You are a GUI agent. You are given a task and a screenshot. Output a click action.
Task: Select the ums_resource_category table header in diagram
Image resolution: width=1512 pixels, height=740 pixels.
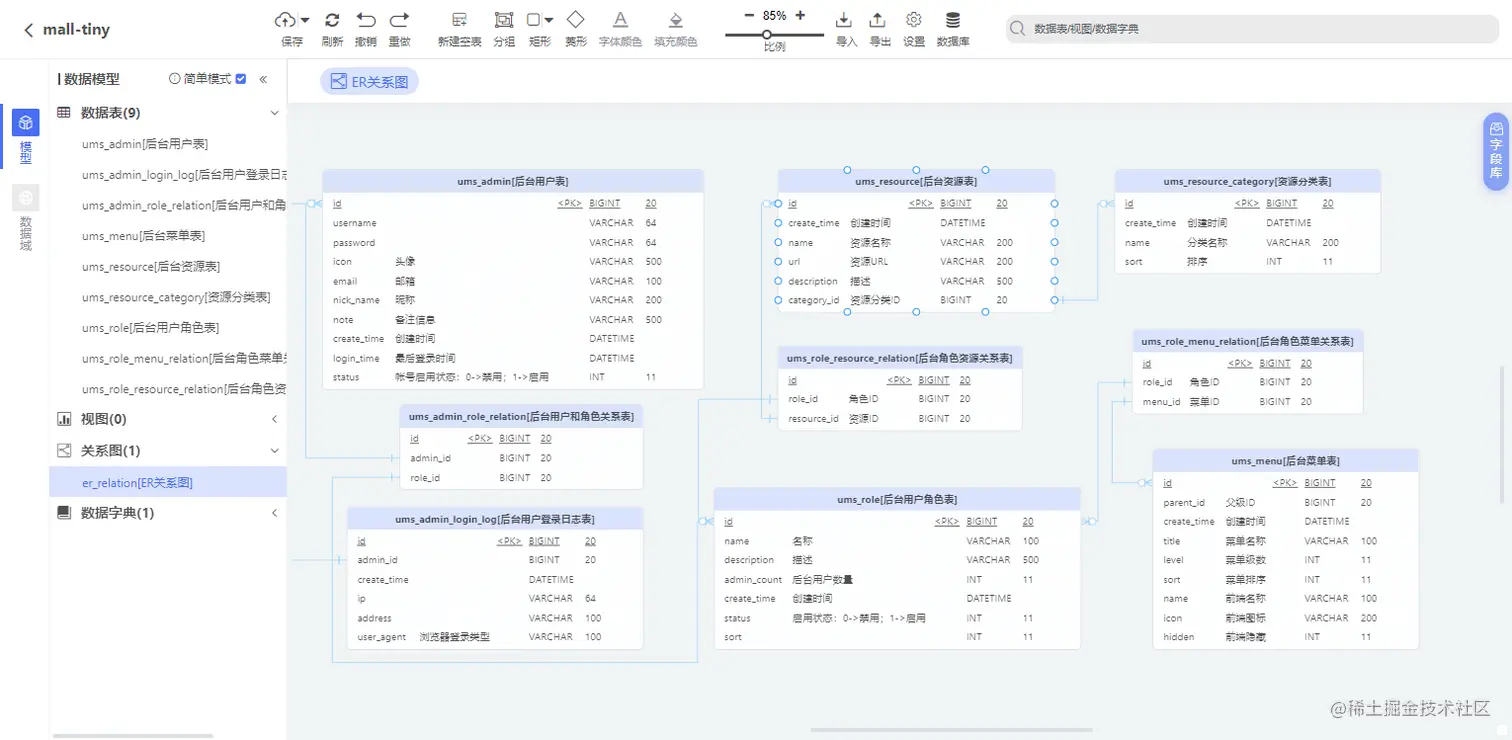pos(1247,181)
